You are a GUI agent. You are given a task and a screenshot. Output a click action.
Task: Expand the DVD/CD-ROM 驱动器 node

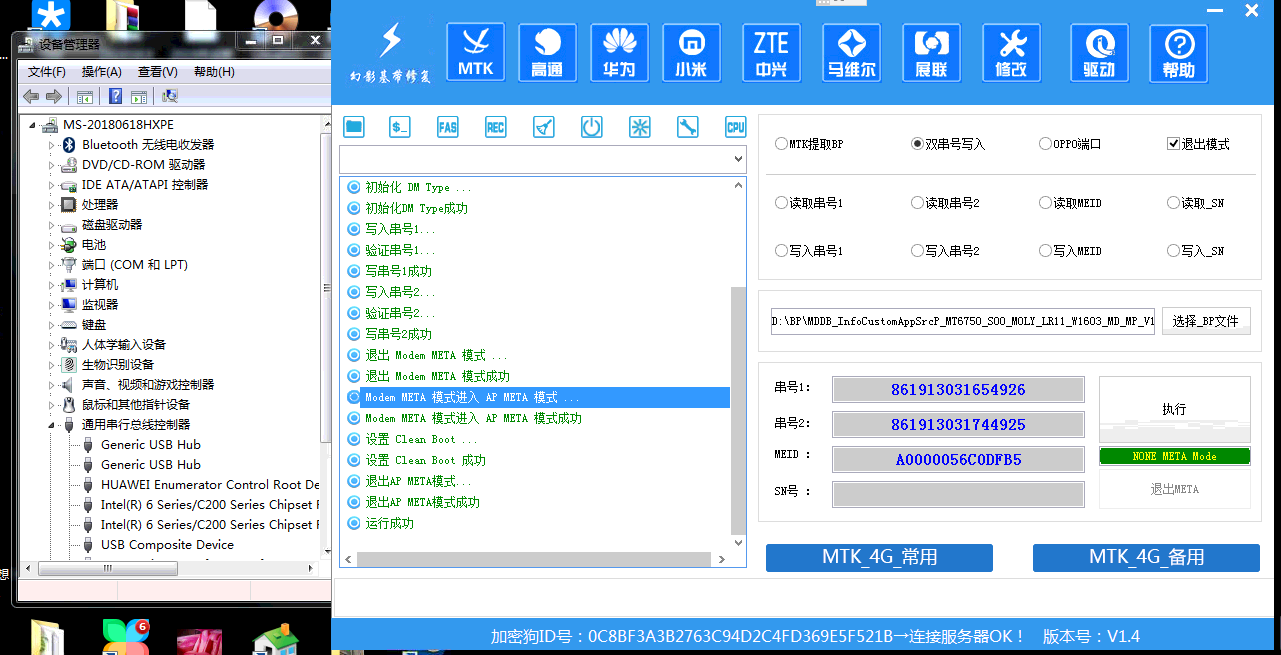click(52, 165)
